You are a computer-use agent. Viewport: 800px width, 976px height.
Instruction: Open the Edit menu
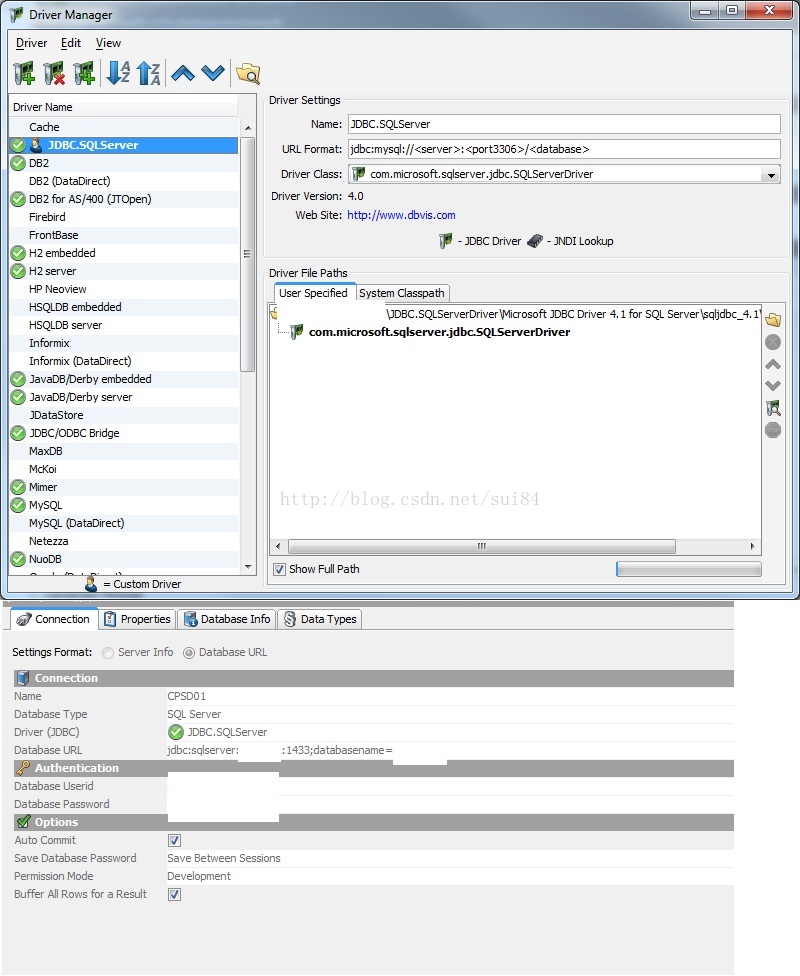(x=70, y=43)
